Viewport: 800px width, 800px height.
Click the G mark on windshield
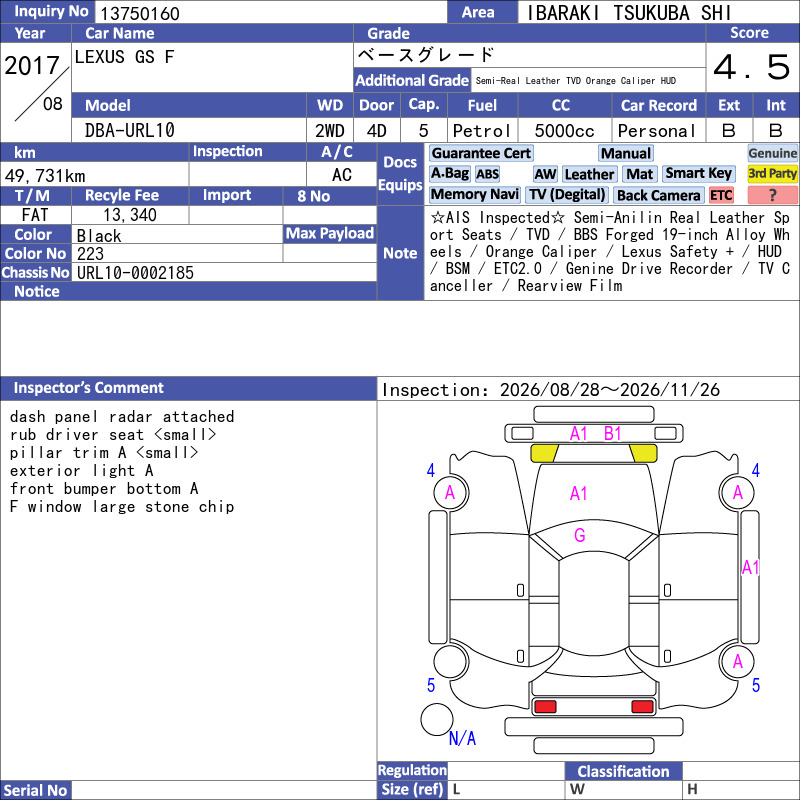pyautogui.click(x=580, y=535)
